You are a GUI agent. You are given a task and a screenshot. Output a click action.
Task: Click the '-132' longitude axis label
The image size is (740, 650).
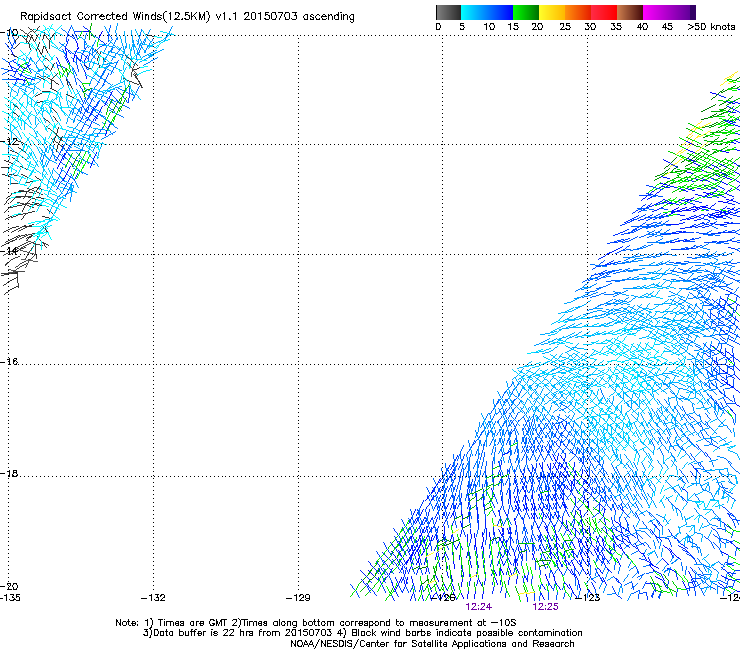pyautogui.click(x=153, y=598)
